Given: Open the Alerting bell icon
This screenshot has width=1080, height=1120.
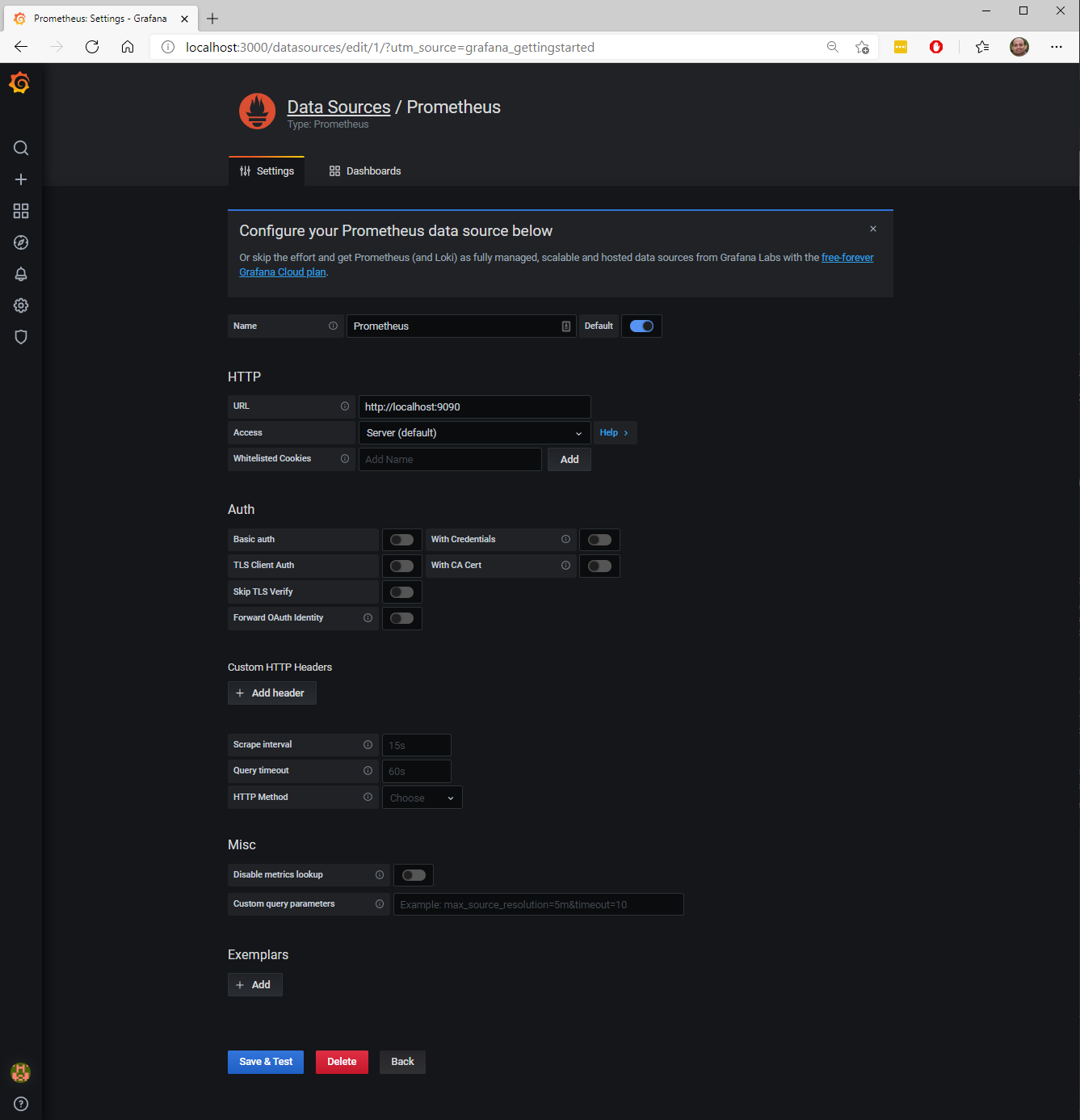Looking at the screenshot, I should [x=21, y=274].
